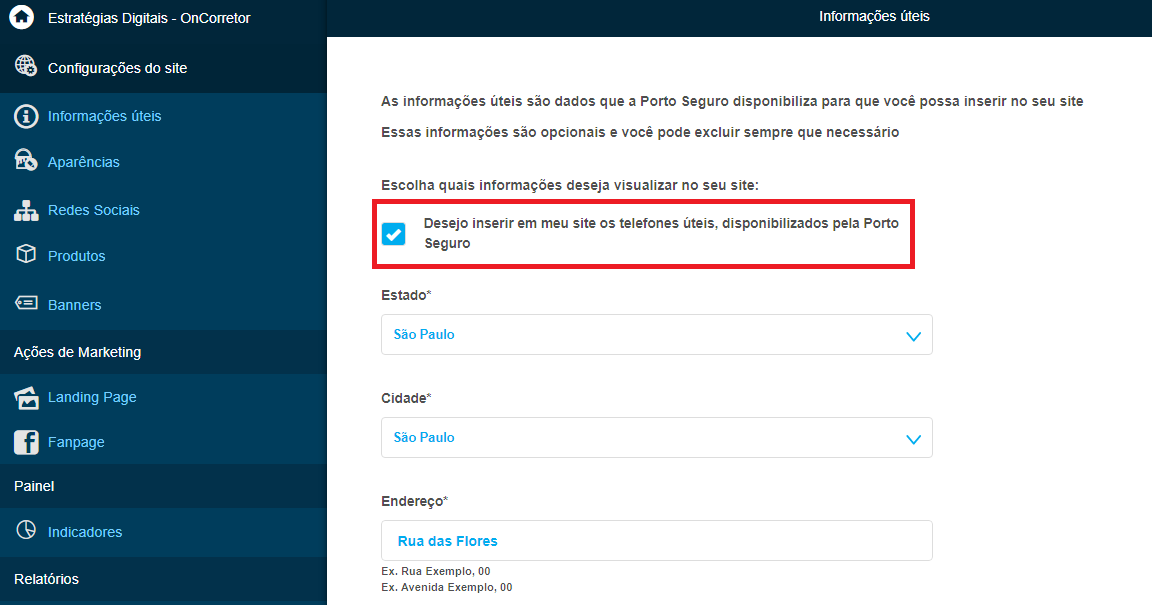Open the Estado dropdown showing São Paulo

[656, 335]
